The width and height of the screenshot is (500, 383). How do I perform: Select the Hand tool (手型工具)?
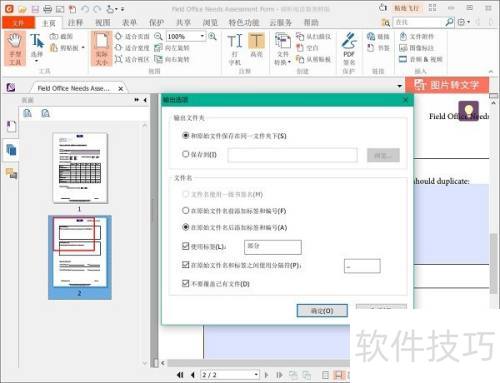click(15, 49)
